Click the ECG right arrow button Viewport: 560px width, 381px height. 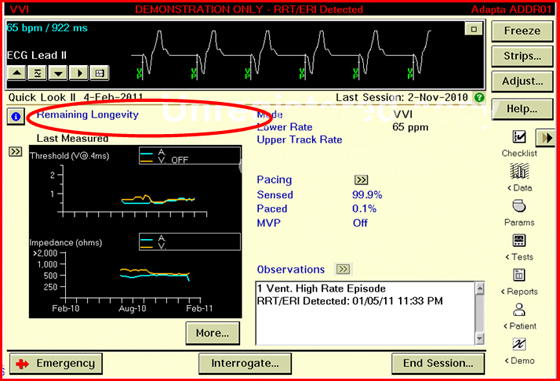click(x=79, y=73)
